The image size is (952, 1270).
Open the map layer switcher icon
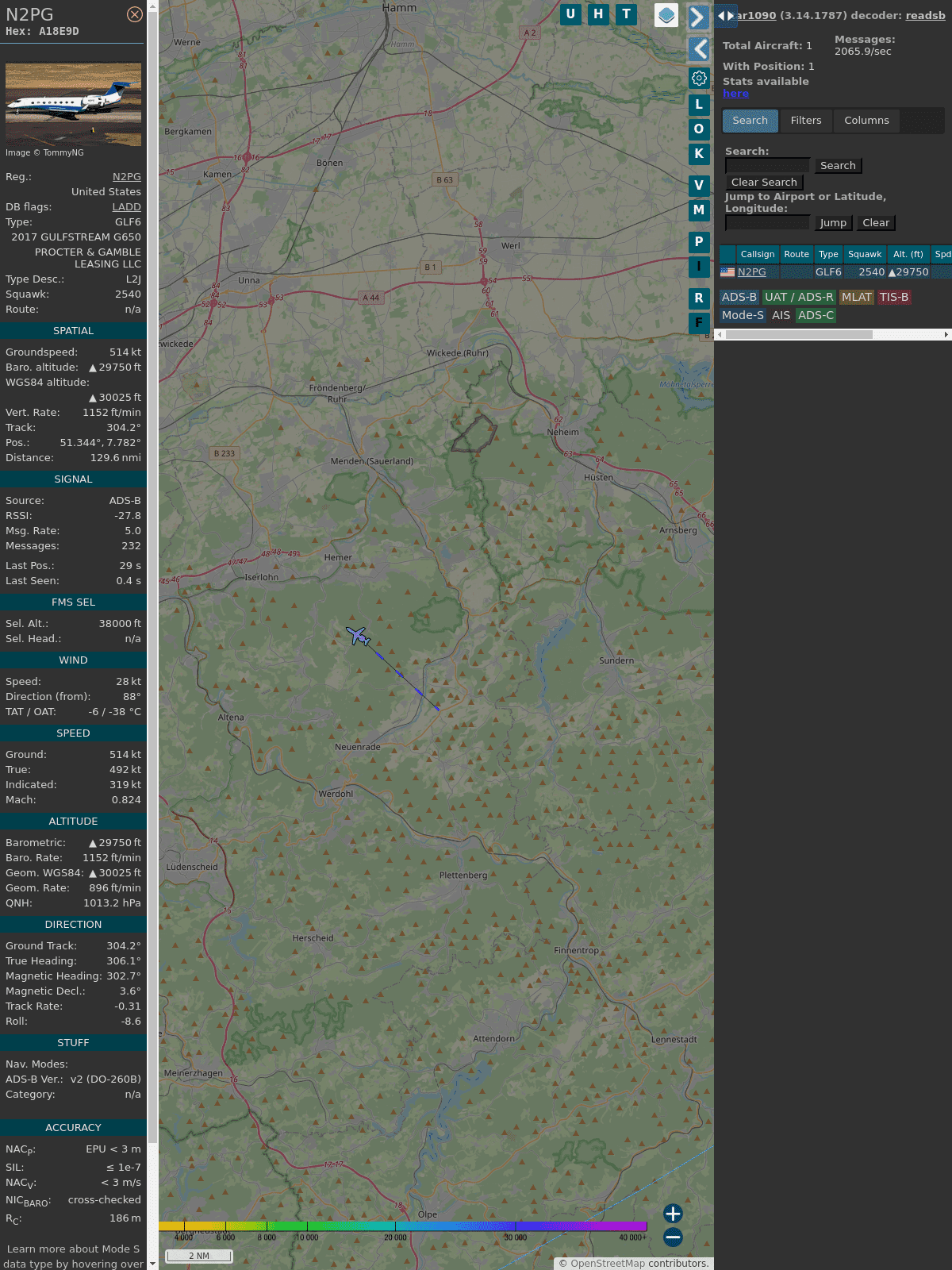(666, 15)
